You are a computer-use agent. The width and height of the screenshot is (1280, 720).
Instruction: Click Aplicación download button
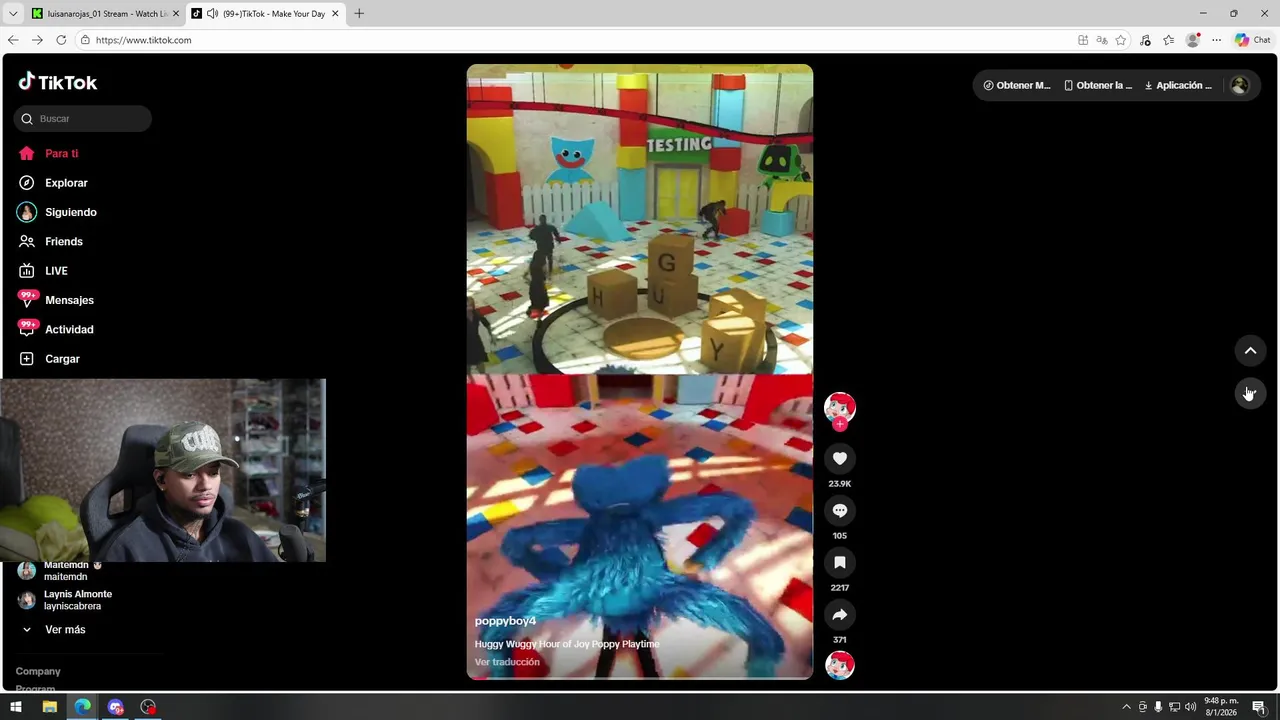click(x=1178, y=86)
